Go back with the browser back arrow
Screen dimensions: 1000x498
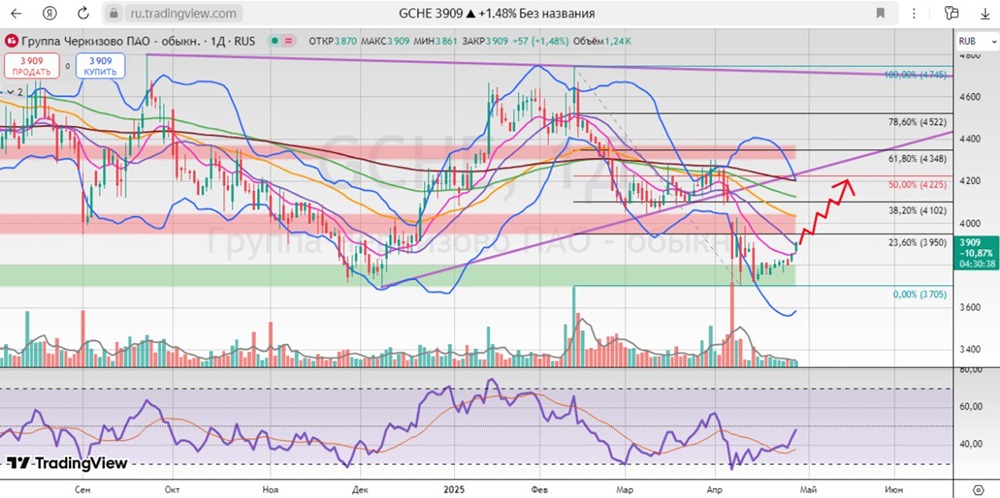tap(16, 13)
